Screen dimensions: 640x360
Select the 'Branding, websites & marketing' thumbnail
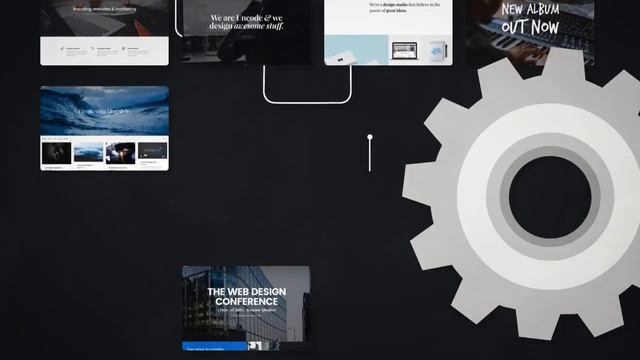point(104,33)
